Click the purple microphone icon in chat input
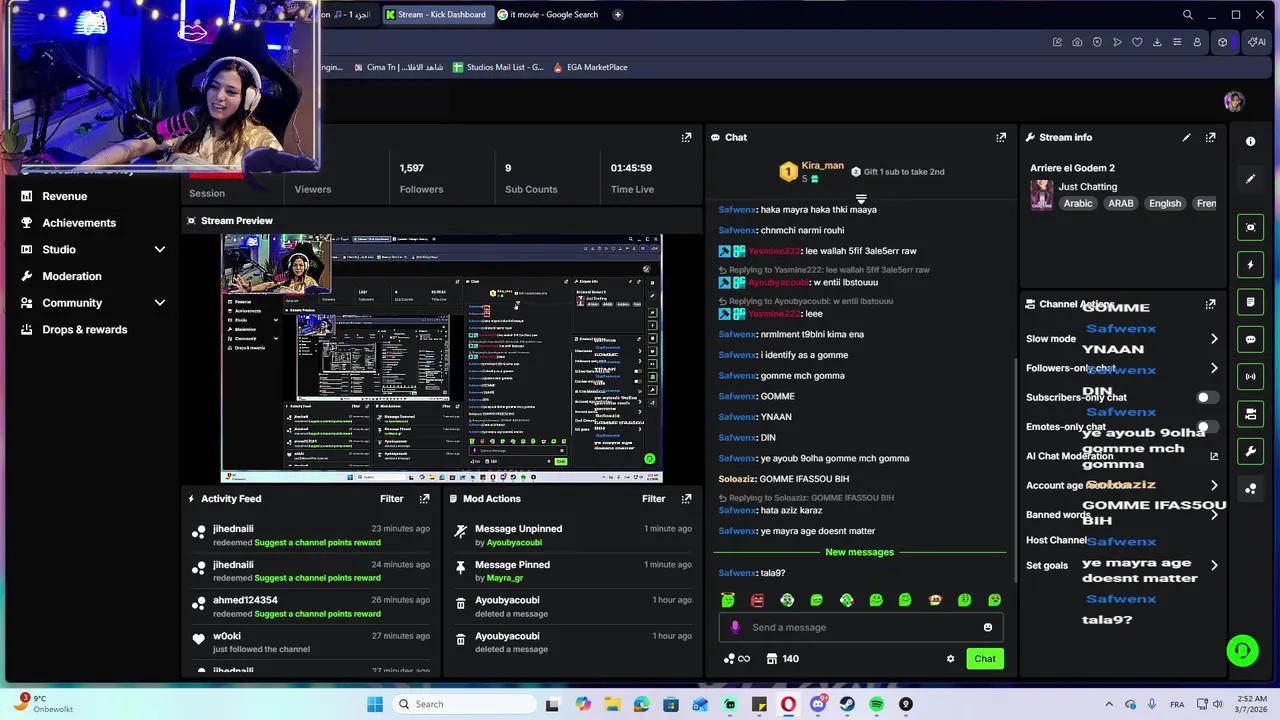The image size is (1280, 720). [735, 627]
